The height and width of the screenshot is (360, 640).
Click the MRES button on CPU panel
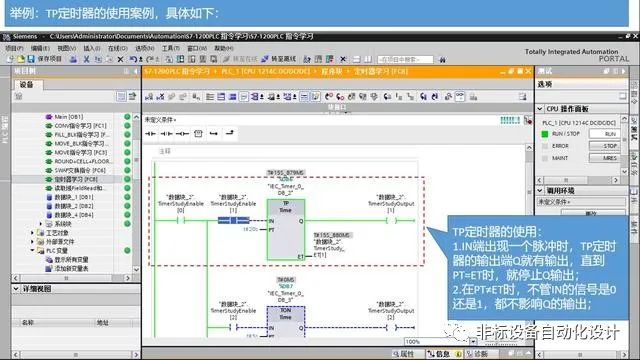pyautogui.click(x=604, y=158)
